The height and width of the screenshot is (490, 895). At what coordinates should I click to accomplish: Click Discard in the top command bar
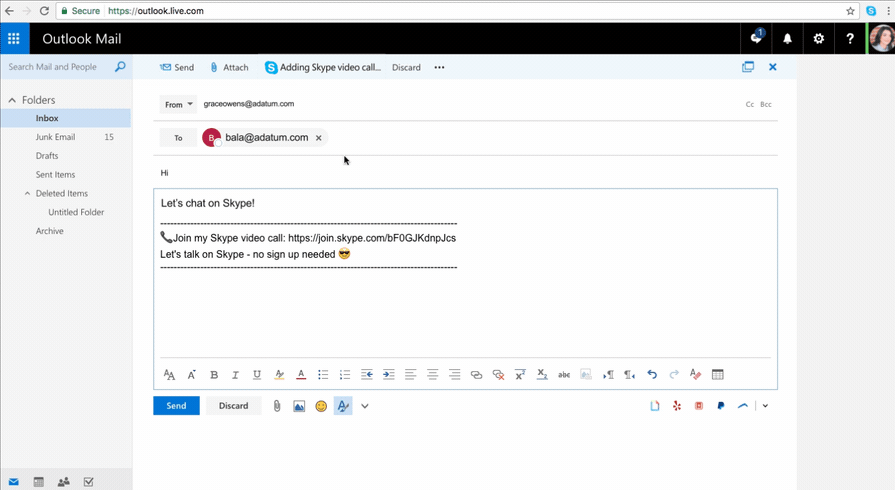tap(406, 67)
